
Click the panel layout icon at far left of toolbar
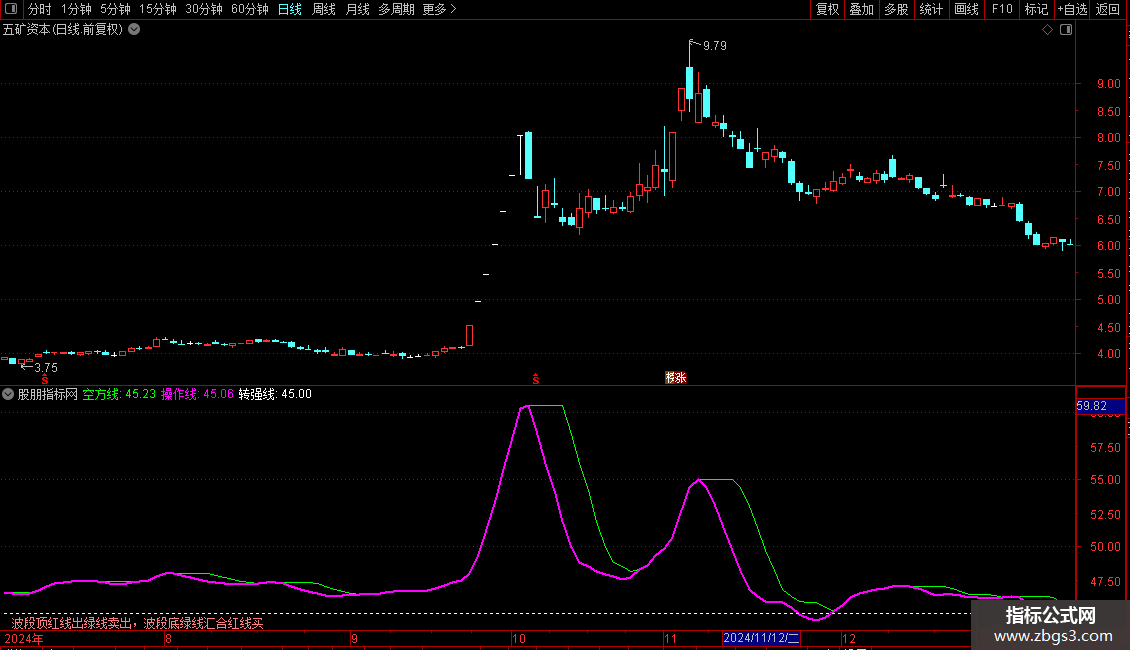tap(11, 9)
